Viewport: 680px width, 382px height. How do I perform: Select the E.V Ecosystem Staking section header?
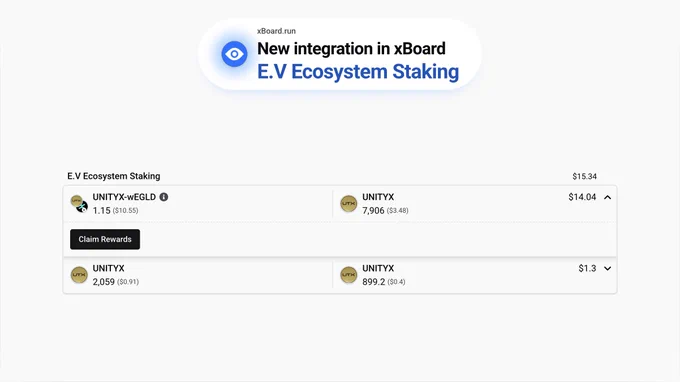click(x=114, y=176)
